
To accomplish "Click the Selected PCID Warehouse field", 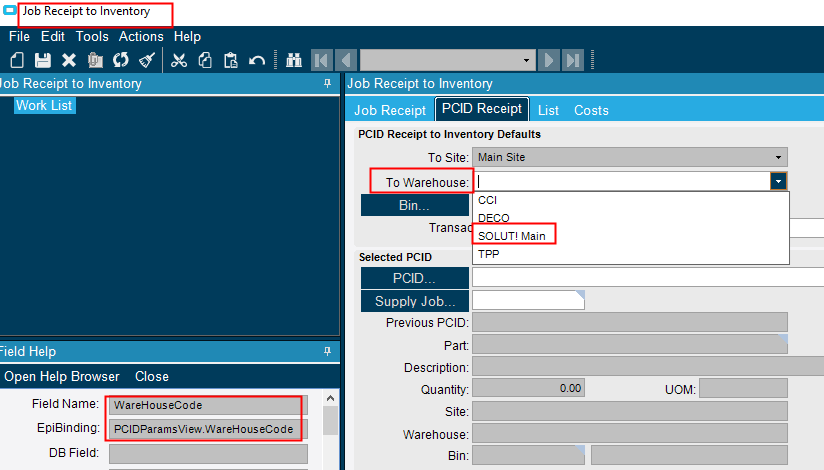I will 630,434.
